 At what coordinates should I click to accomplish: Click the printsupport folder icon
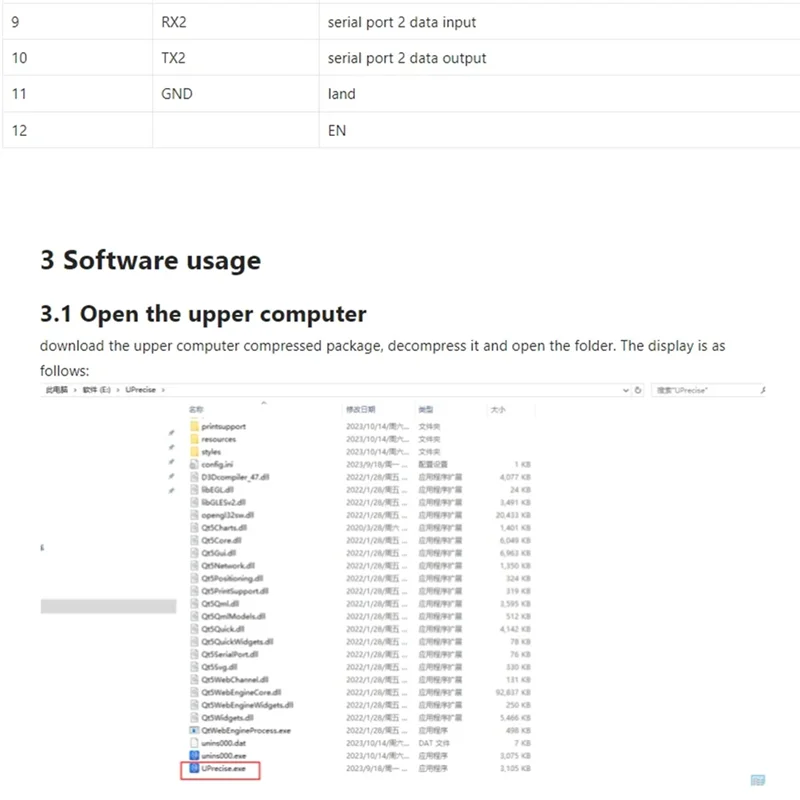pos(194,427)
